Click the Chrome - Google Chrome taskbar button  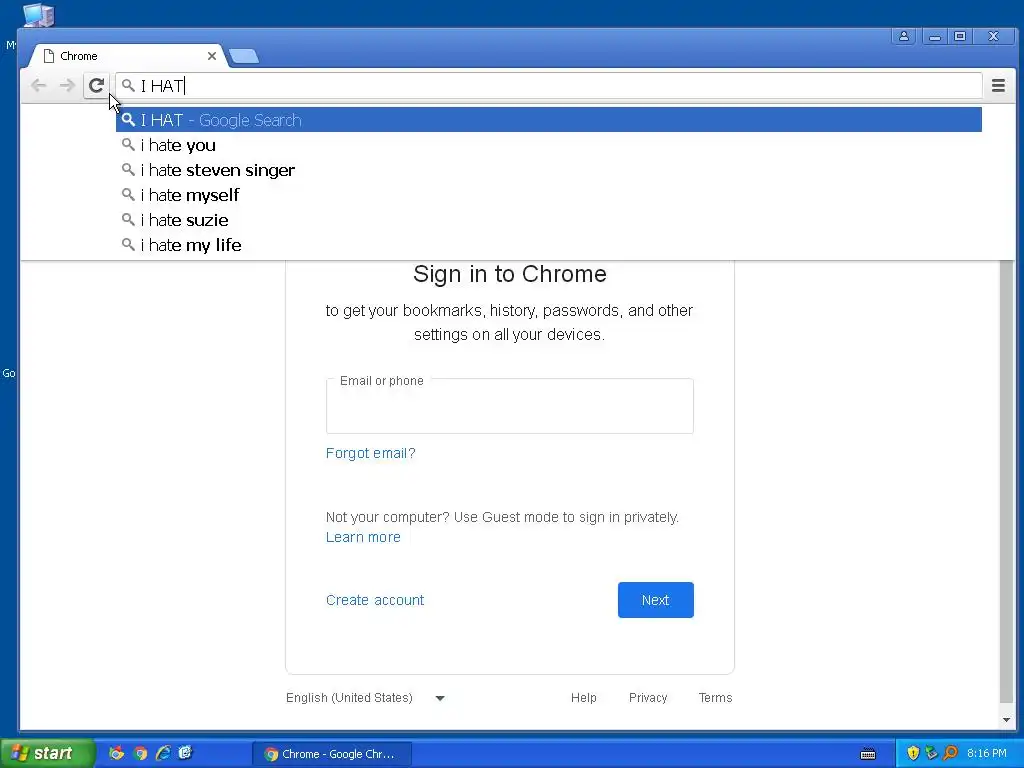(x=332, y=754)
